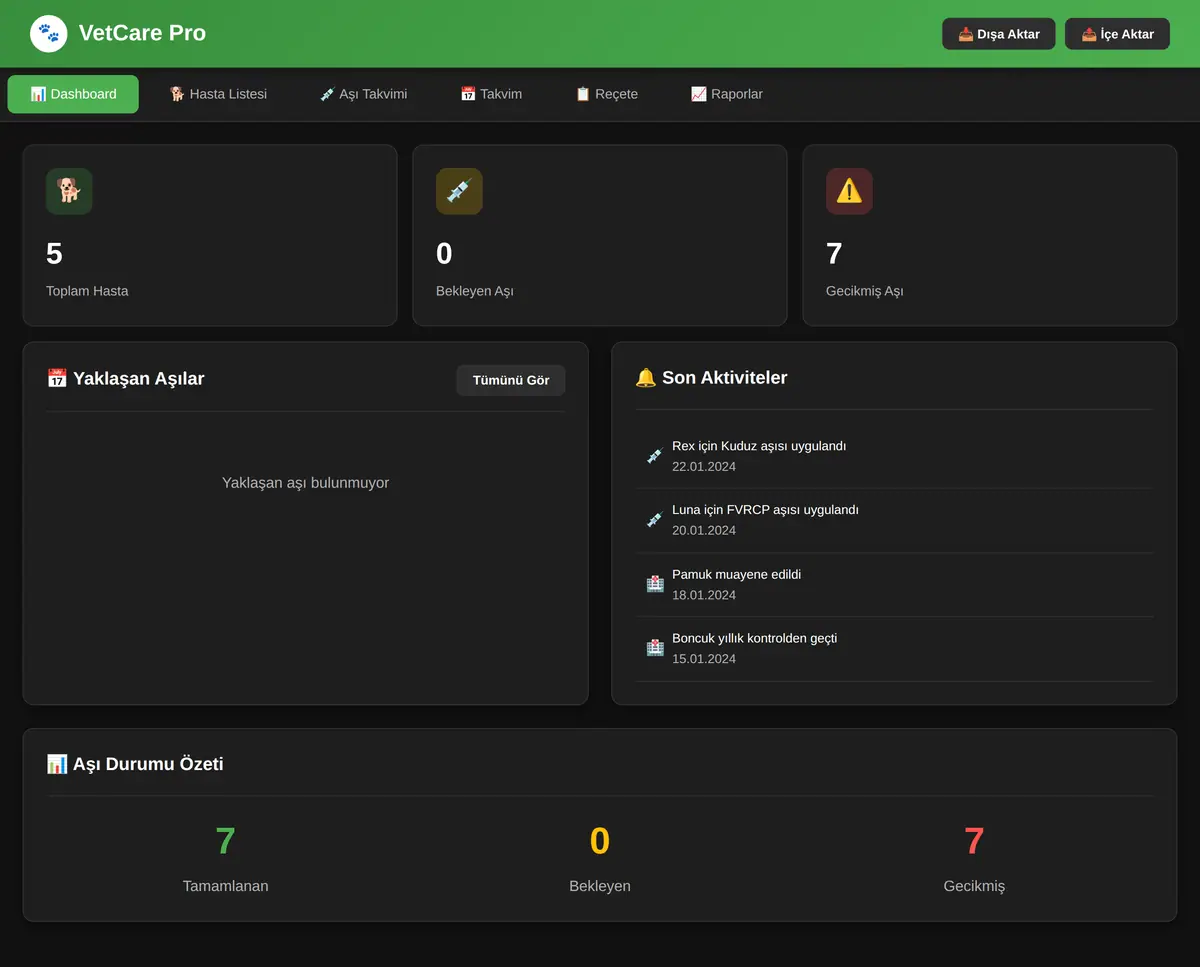
Task: Click the İçe Aktar button
Action: pos(1117,34)
